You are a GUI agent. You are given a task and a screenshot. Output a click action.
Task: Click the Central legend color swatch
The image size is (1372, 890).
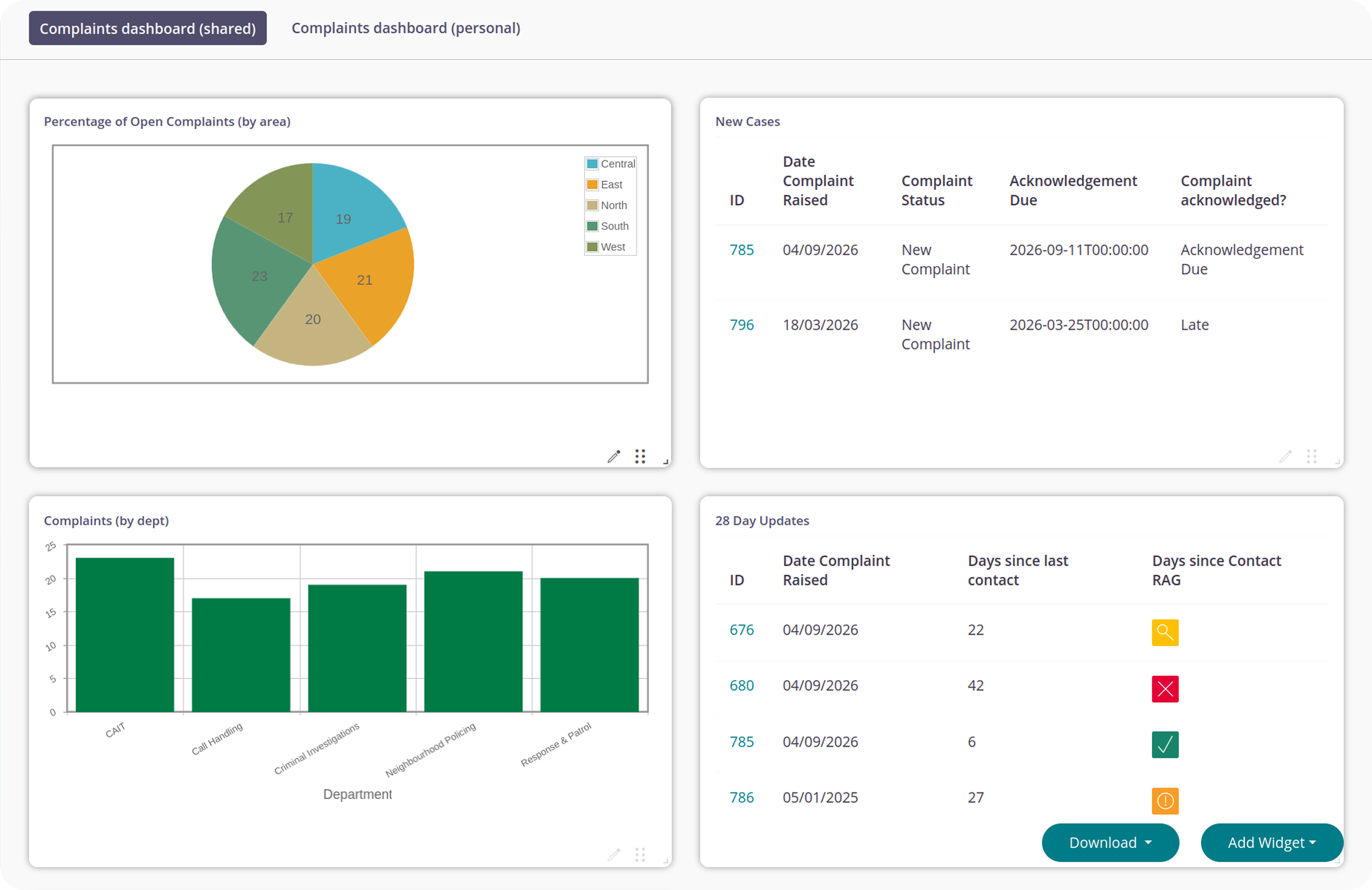click(x=593, y=164)
